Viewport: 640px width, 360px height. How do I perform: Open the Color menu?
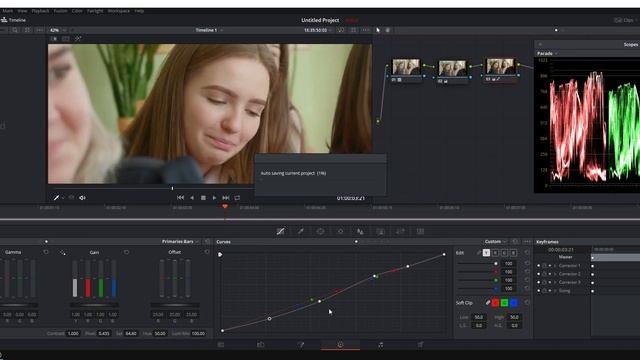[x=77, y=11]
